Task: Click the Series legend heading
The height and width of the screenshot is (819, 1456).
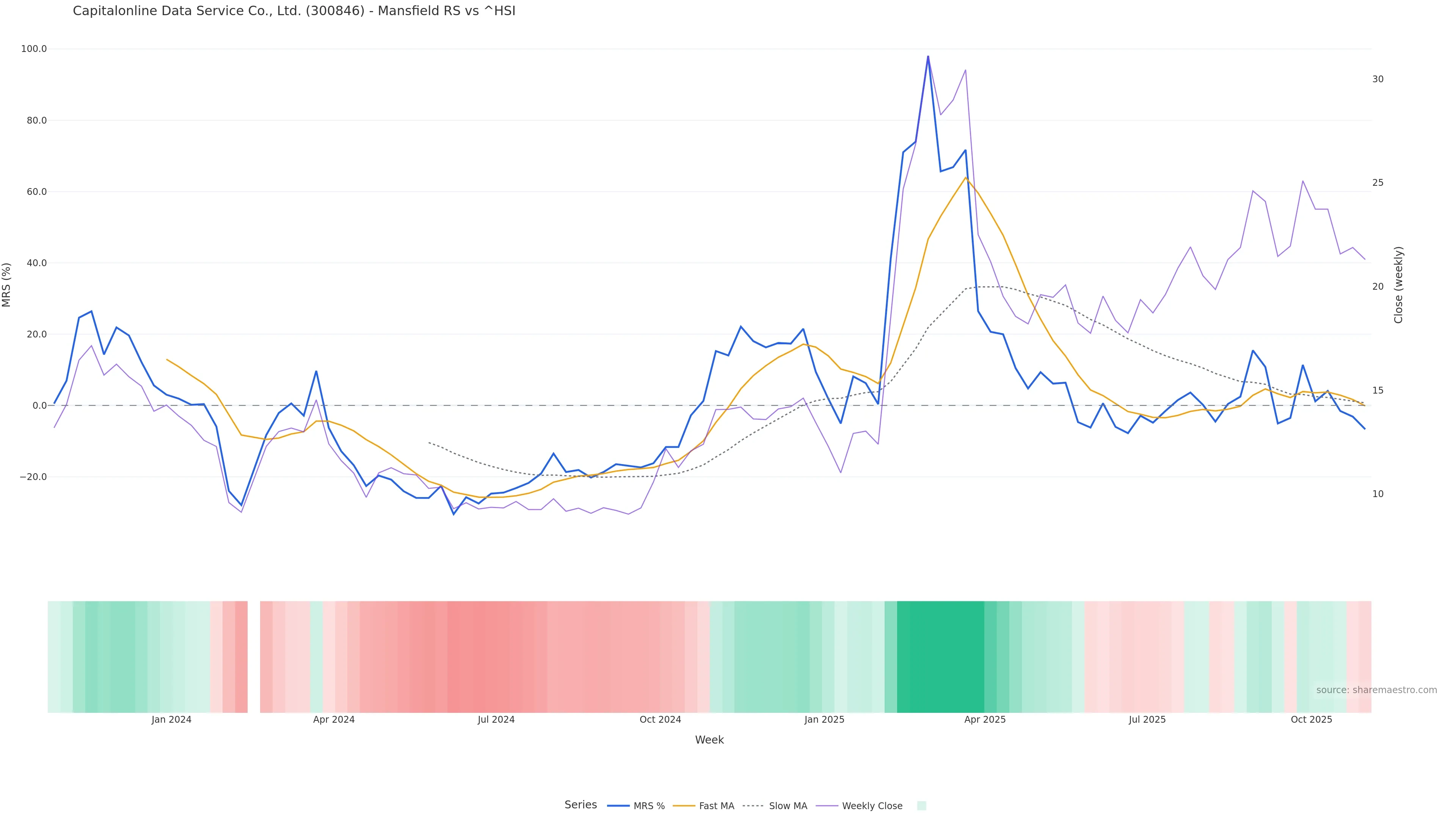Action: click(581, 805)
